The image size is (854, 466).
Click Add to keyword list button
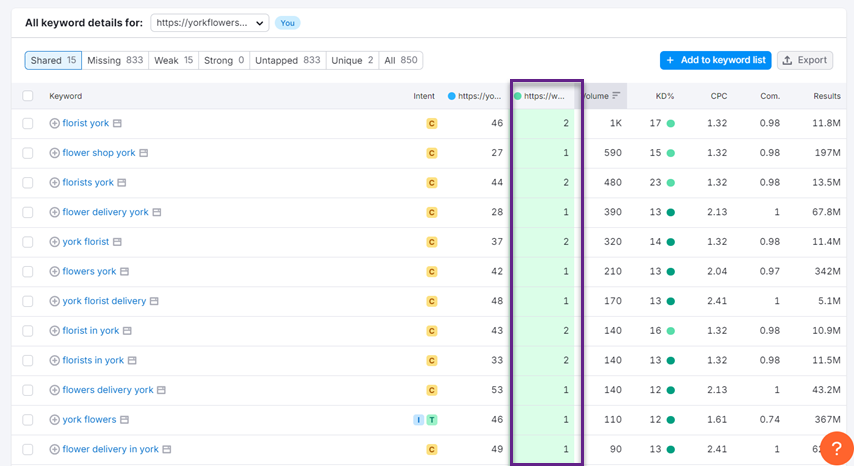716,60
